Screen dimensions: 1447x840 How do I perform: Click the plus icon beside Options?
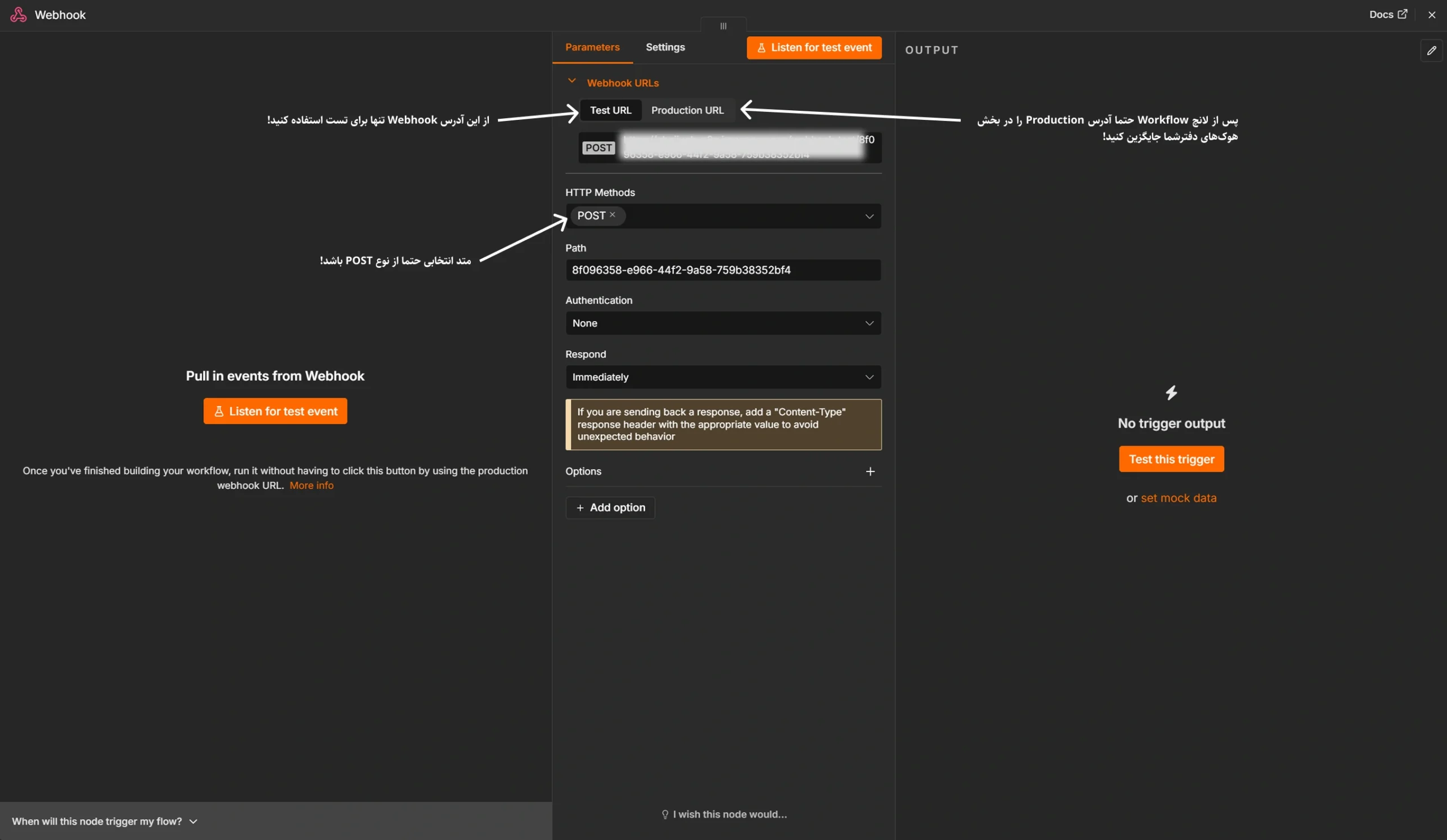point(870,471)
